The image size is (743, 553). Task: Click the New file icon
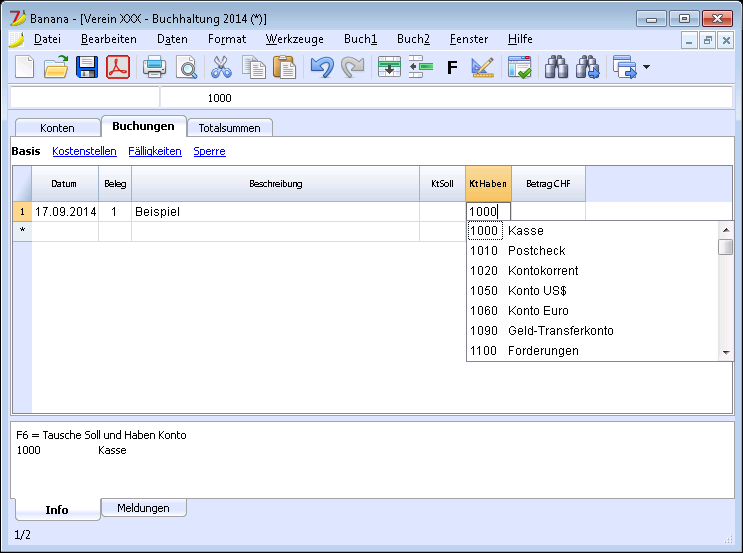tap(25, 67)
